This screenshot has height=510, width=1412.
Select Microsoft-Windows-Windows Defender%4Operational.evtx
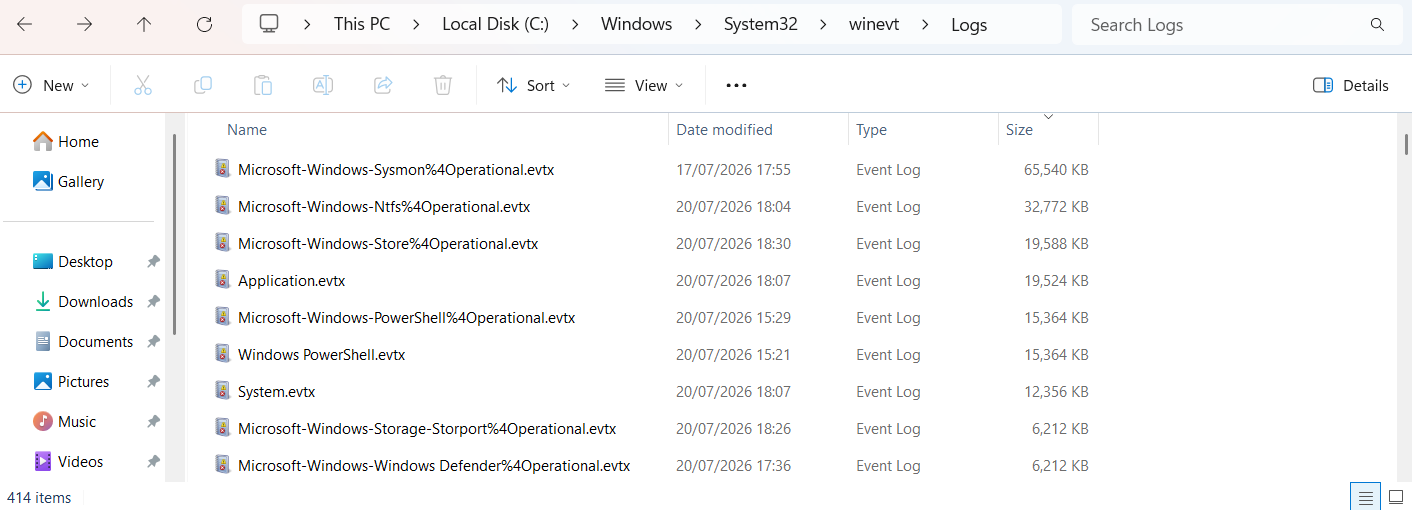coord(433,465)
